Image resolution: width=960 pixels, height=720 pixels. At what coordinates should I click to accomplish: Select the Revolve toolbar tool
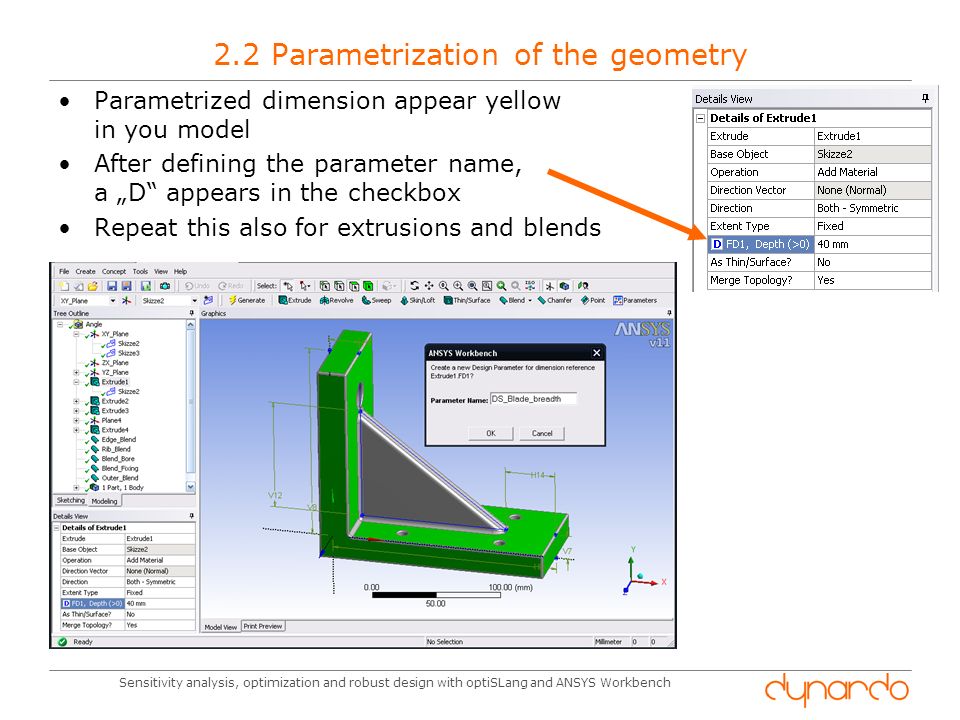[x=337, y=301]
